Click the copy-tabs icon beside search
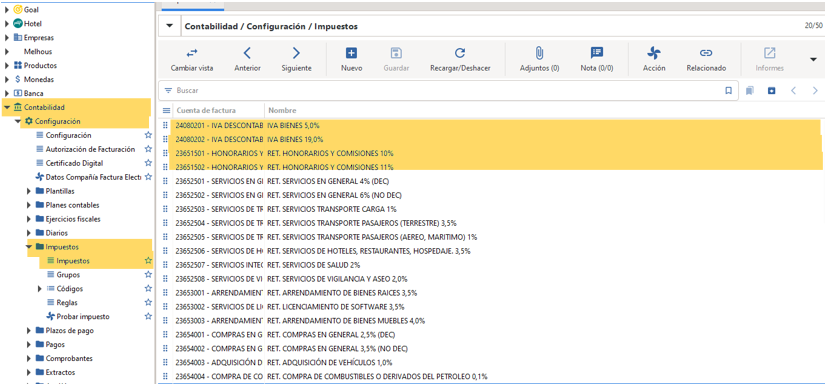The image size is (827, 384). pyautogui.click(x=749, y=91)
